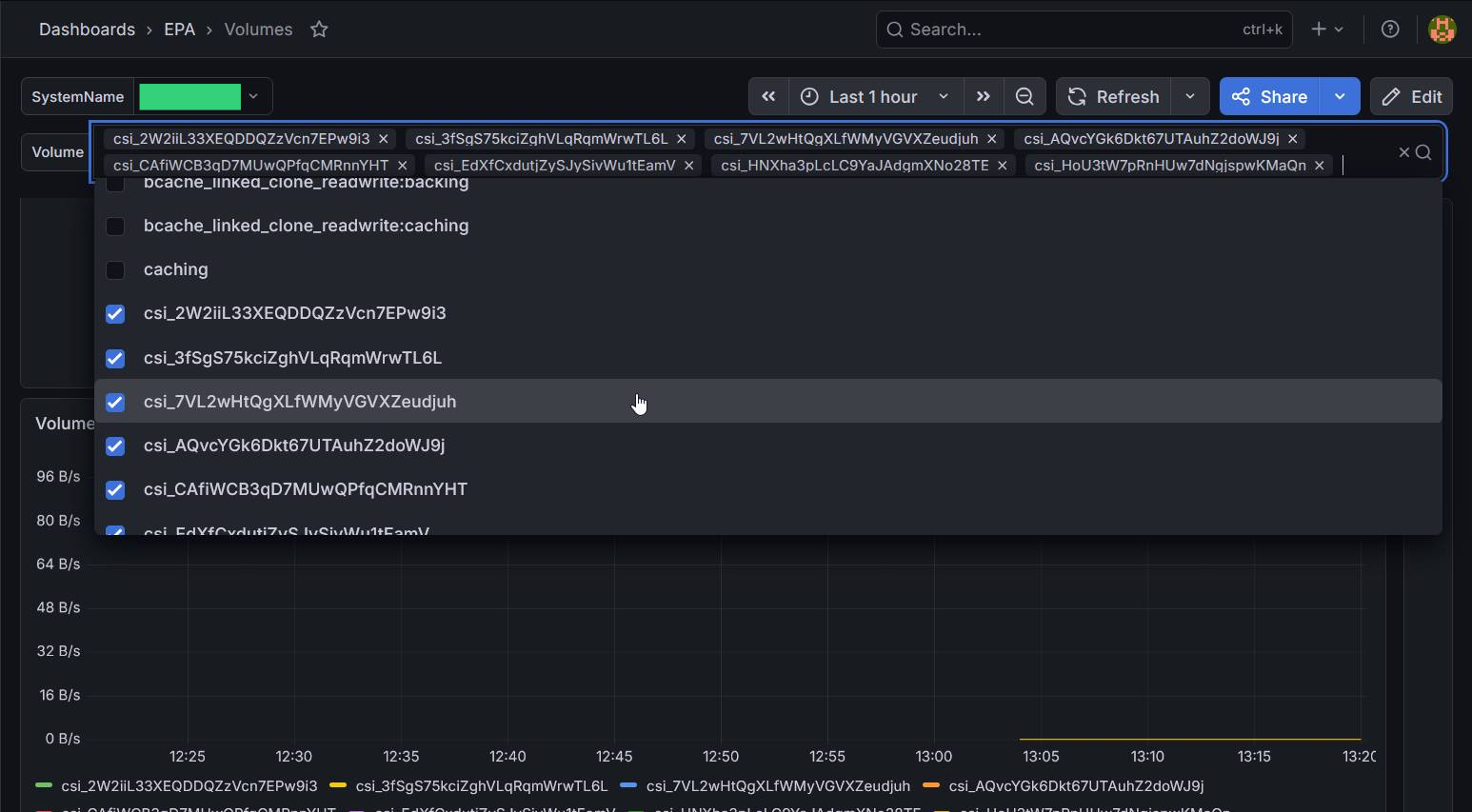Focus the Search field in top bar
1472x812 pixels.
click(1084, 30)
